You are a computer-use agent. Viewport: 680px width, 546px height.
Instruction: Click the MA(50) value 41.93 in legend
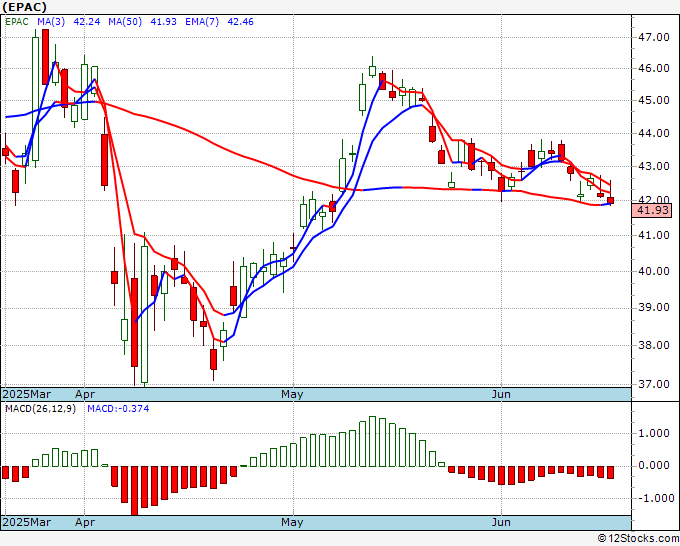pyautogui.click(x=163, y=22)
